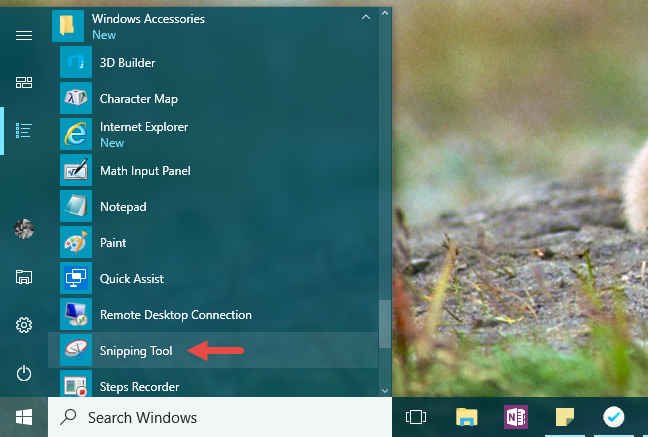The height and width of the screenshot is (437, 648).
Task: Select the 3D Builder label
Action: click(x=127, y=63)
